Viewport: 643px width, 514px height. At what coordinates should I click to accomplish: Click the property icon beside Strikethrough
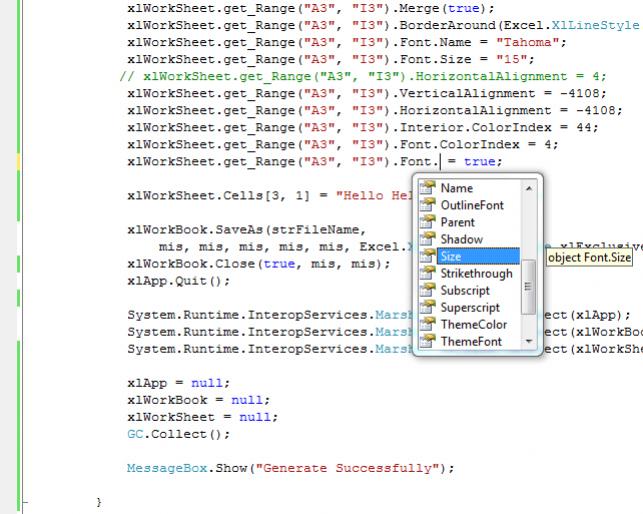(x=427, y=272)
